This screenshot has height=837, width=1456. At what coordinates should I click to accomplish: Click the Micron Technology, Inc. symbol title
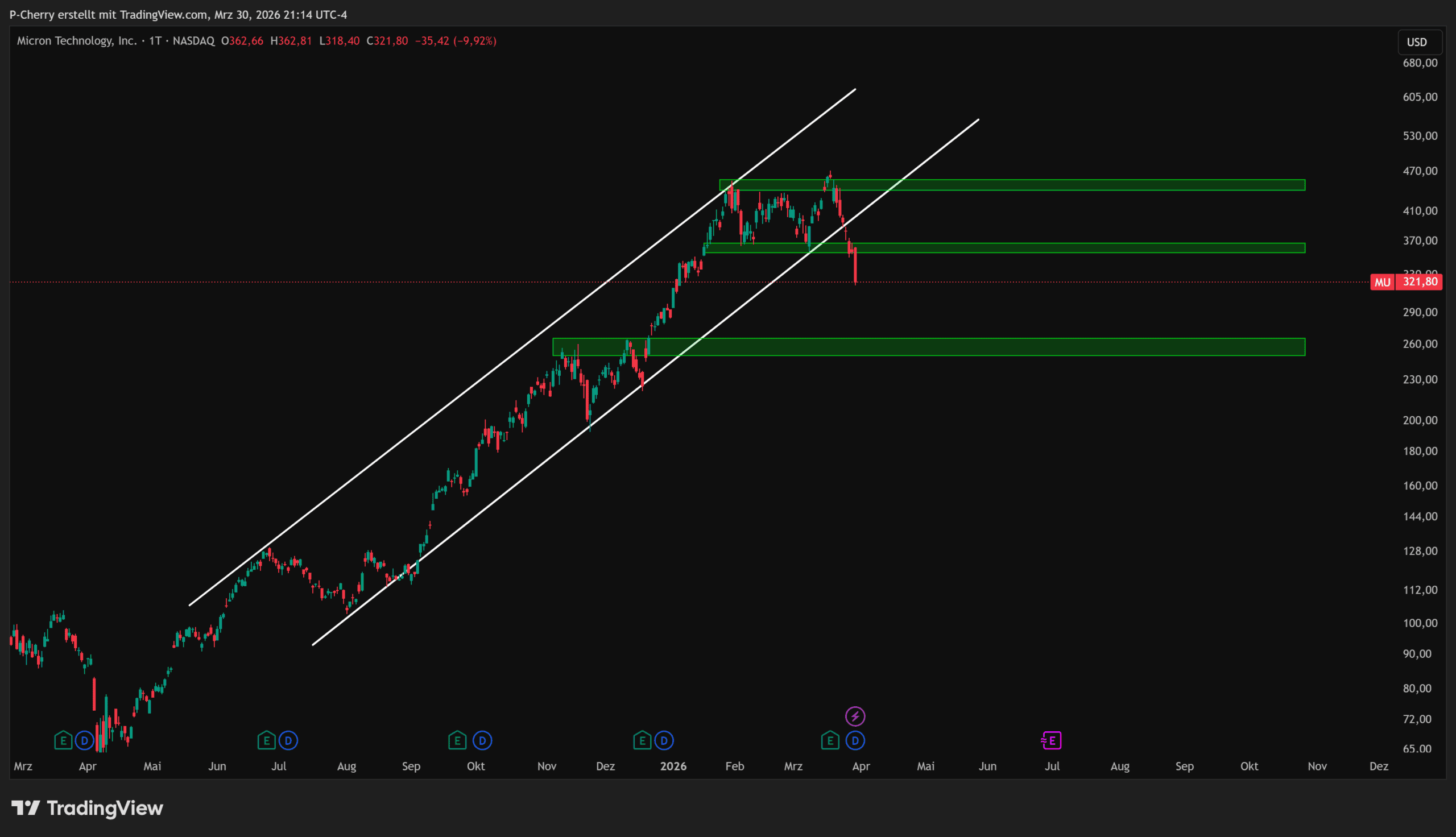click(76, 41)
